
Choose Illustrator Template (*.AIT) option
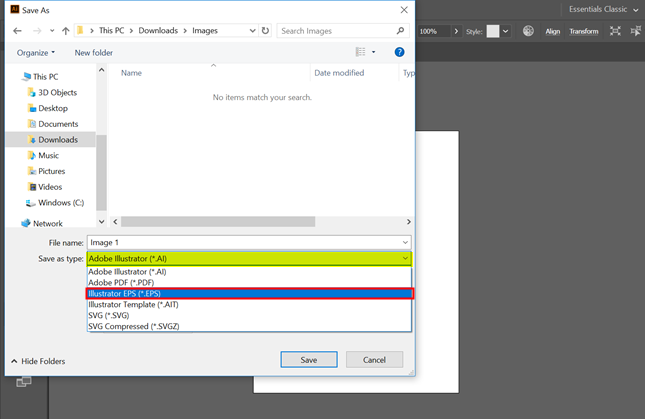pyautogui.click(x=249, y=305)
